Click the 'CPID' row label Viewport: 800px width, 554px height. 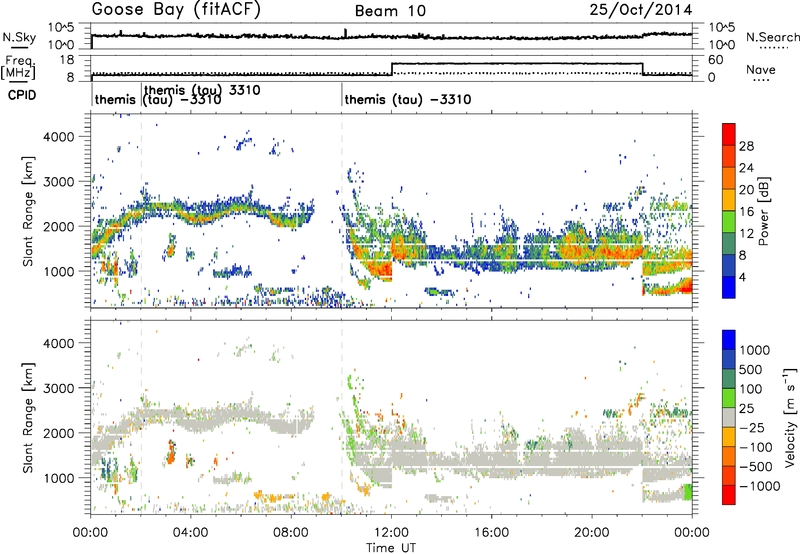(22, 95)
